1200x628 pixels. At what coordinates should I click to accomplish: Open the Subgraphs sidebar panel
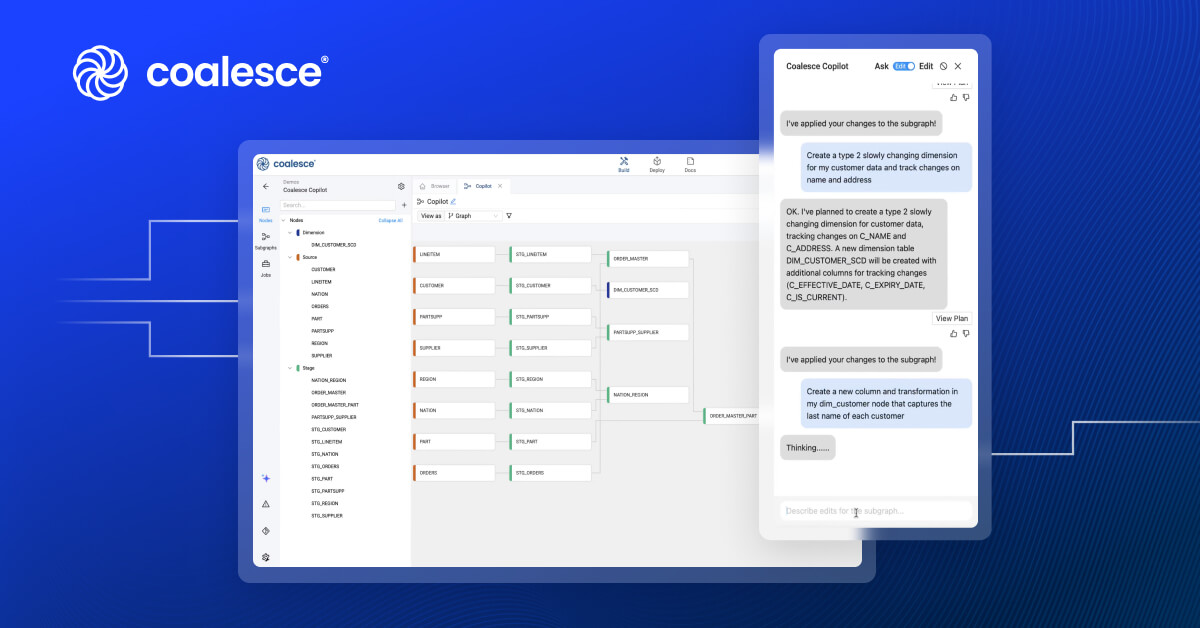point(265,239)
